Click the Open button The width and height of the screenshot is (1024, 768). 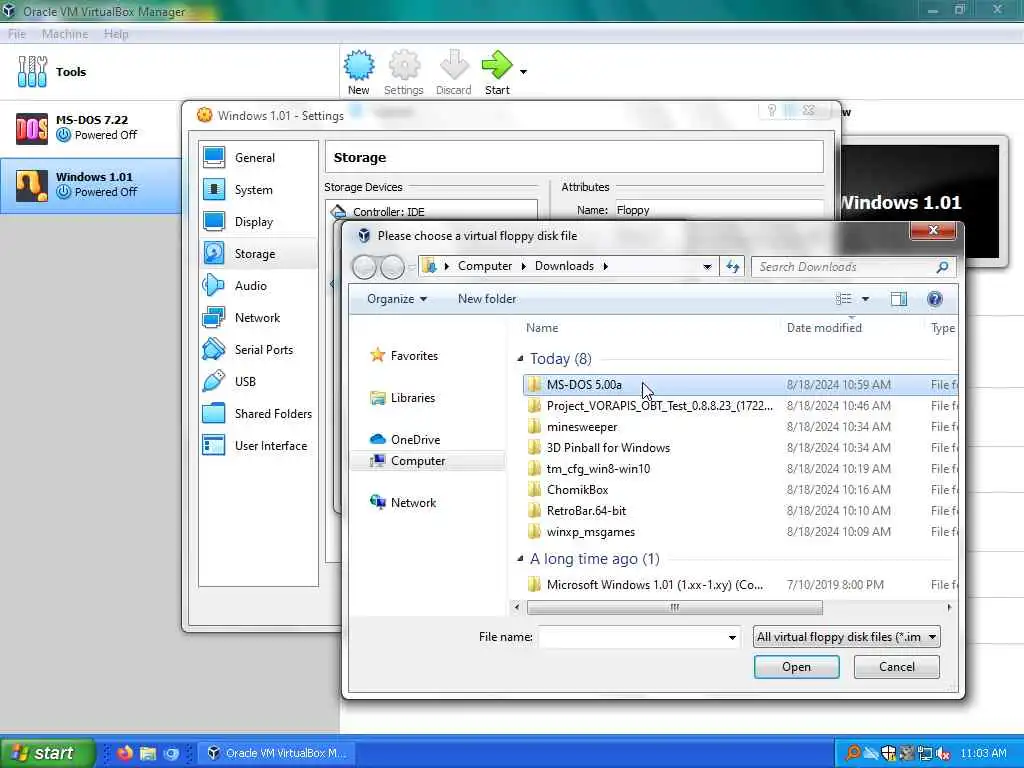coord(796,667)
